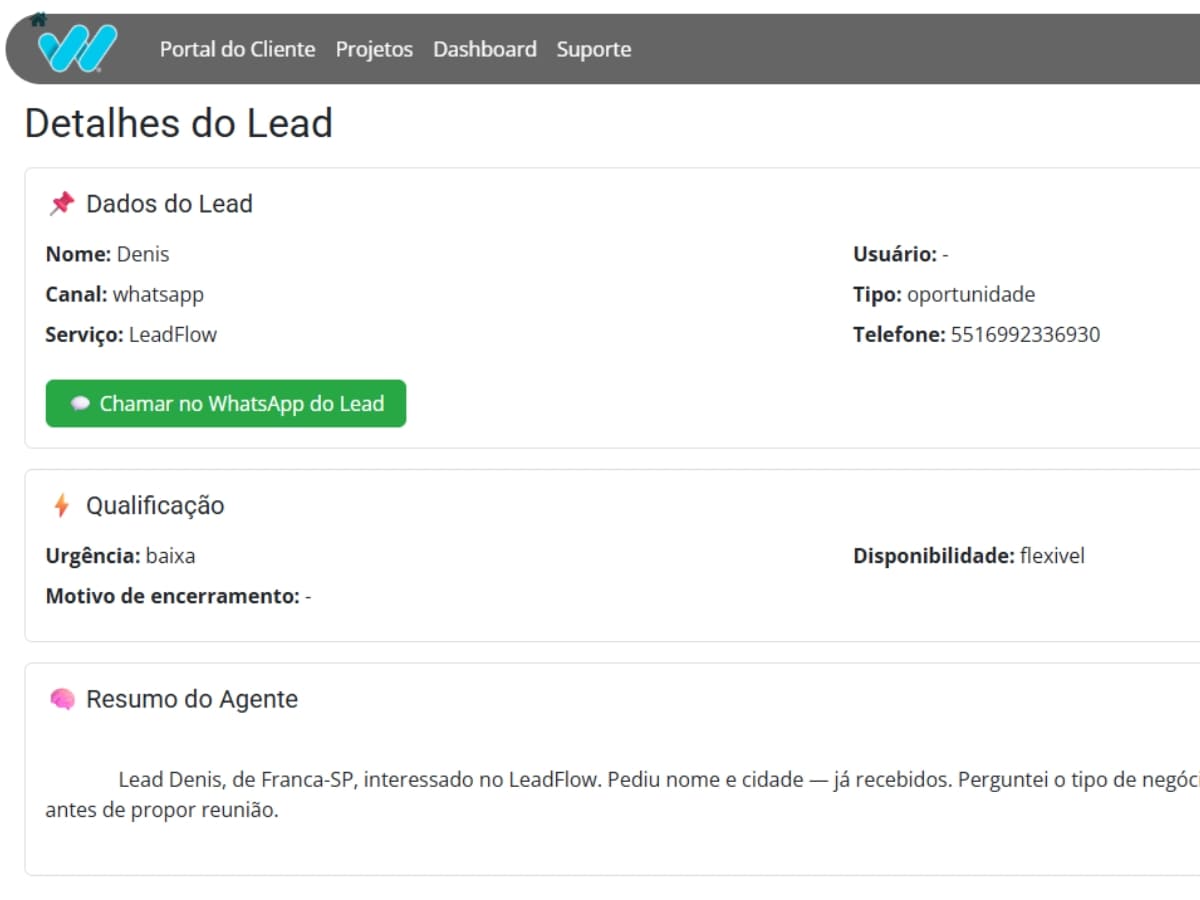Click the lead phone number 5516992336930
This screenshot has width=1200, height=900.
1023,334
